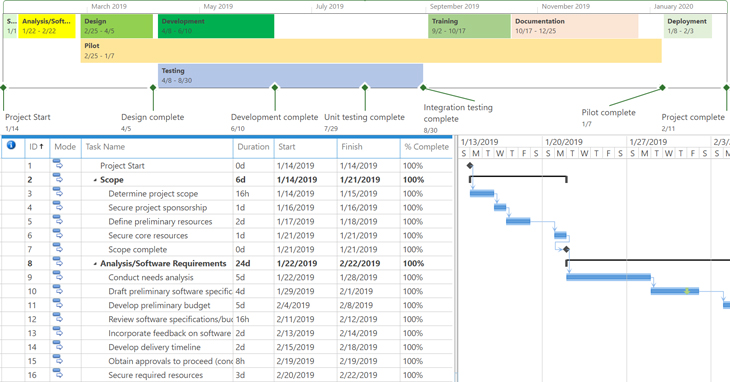Viewport: 730px width, 382px height.
Task: Click the task mode icon for Project Start row
Action: tap(58, 164)
